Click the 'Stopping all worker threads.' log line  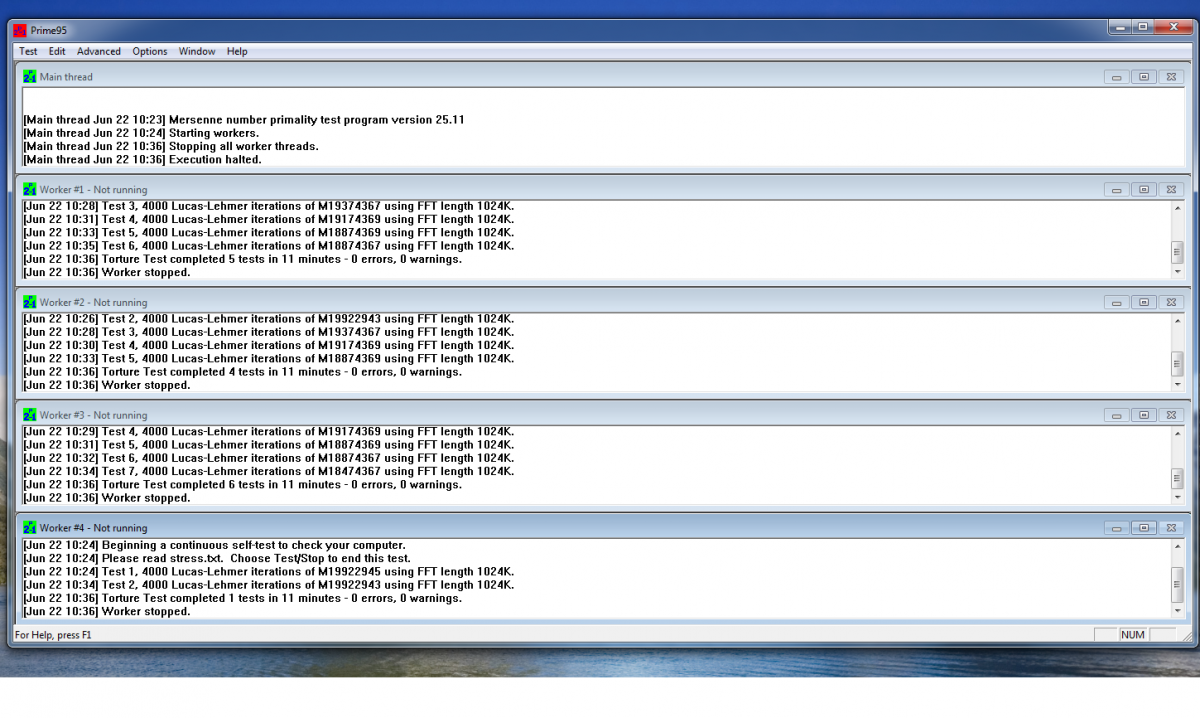171,146
